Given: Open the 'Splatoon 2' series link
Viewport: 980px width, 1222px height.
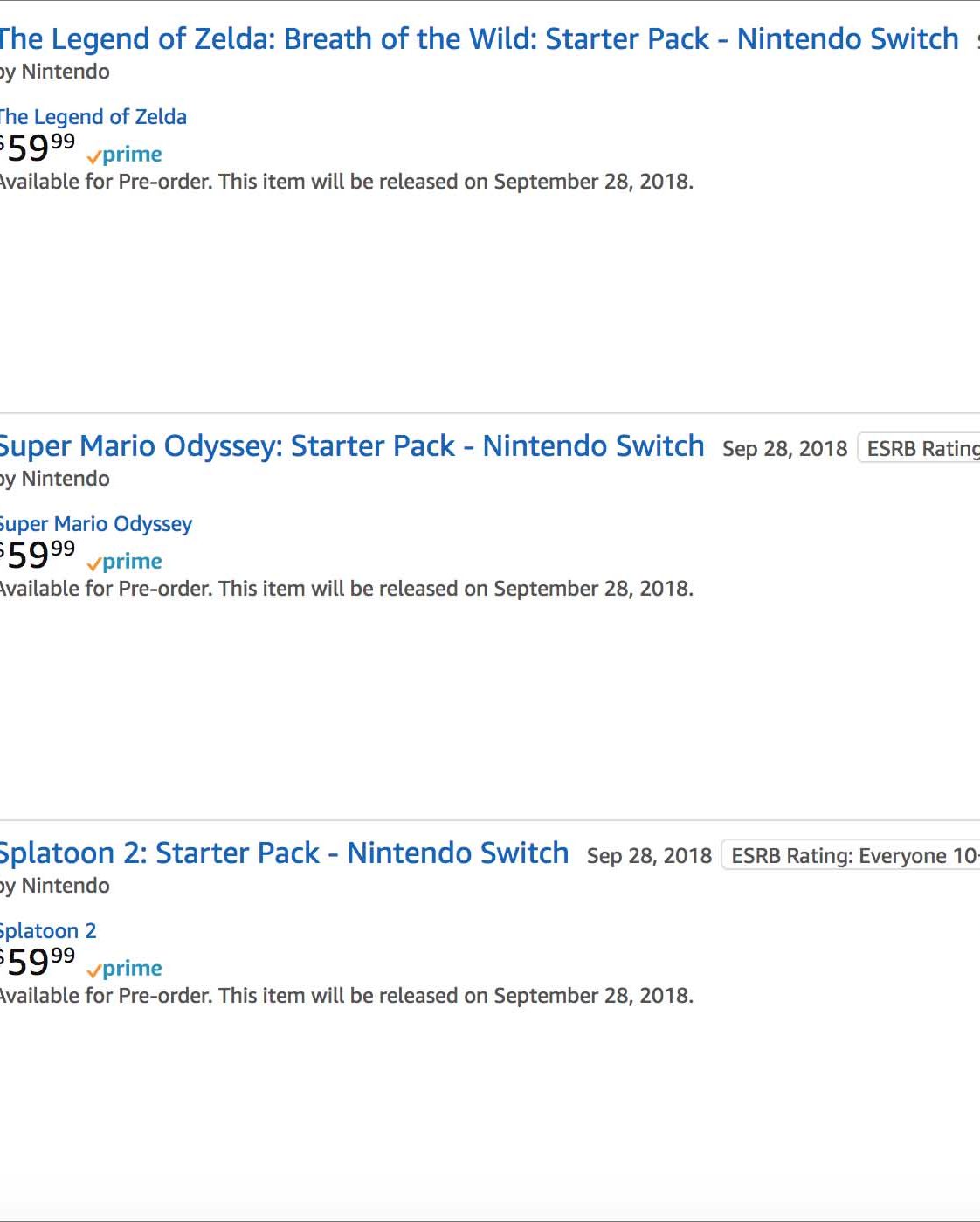Looking at the screenshot, I should click(x=48, y=930).
